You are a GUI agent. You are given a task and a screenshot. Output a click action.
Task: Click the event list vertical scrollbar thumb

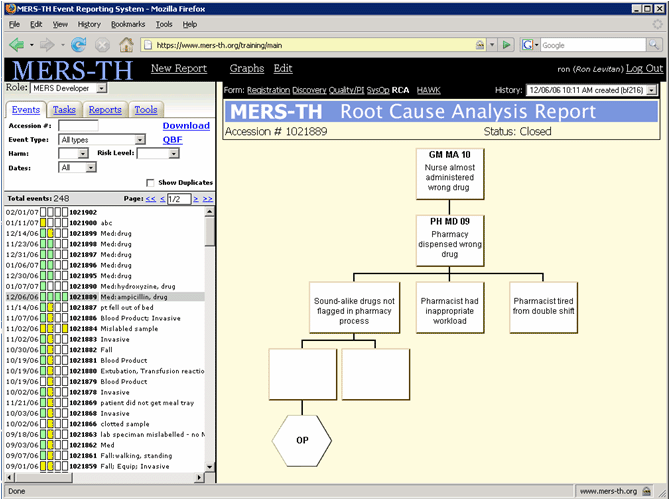tap(209, 231)
